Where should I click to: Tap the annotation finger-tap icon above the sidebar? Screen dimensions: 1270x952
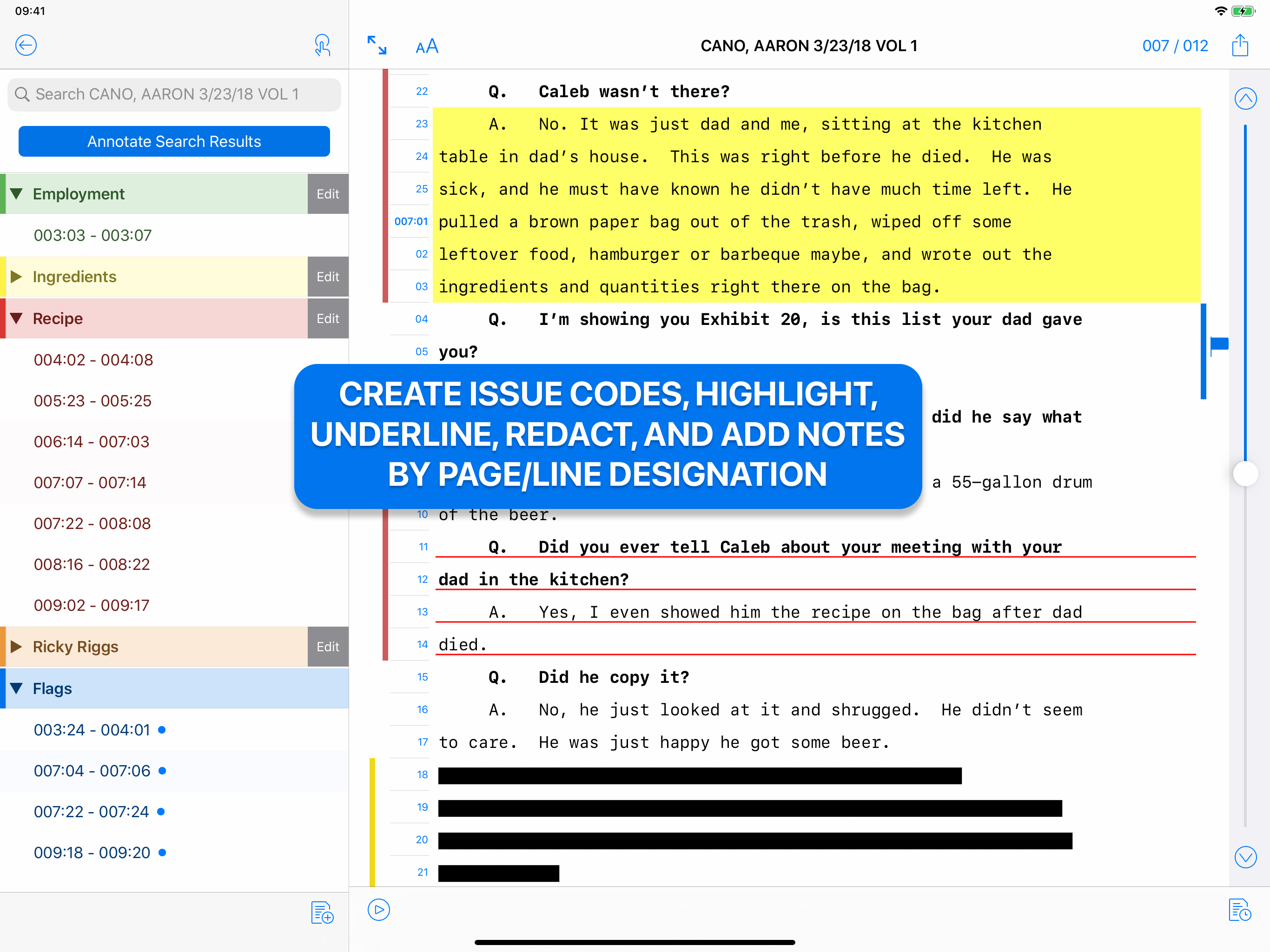pos(323,46)
